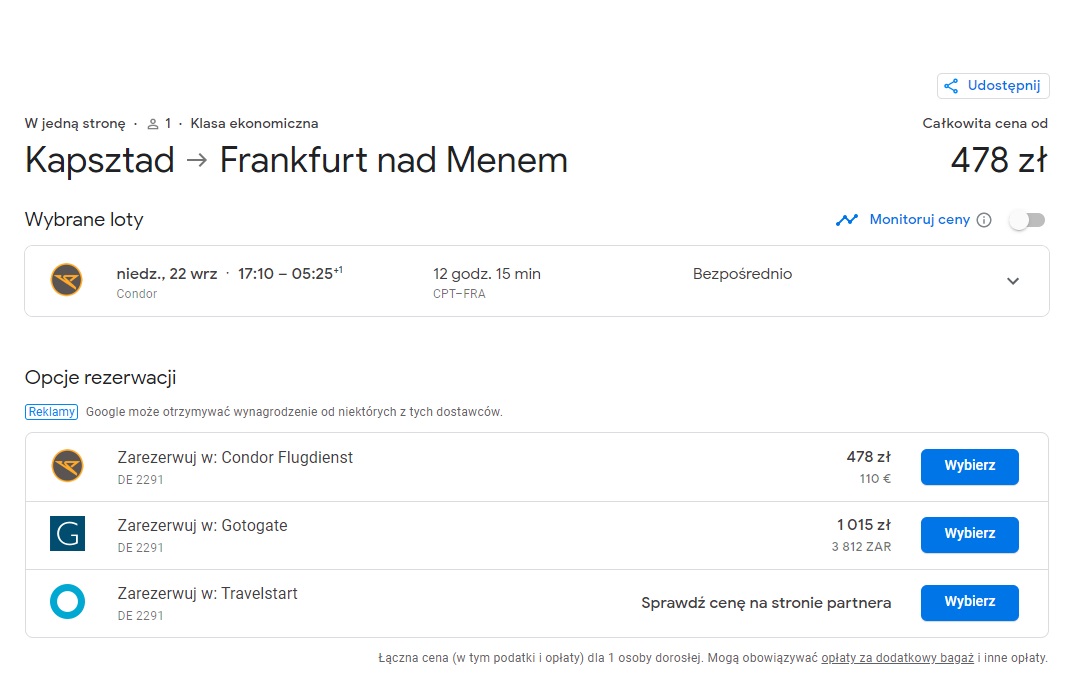Click the text 'Zarezerwuj w: Condor Flugdienst'
The image size is (1073, 679).
pos(235,458)
